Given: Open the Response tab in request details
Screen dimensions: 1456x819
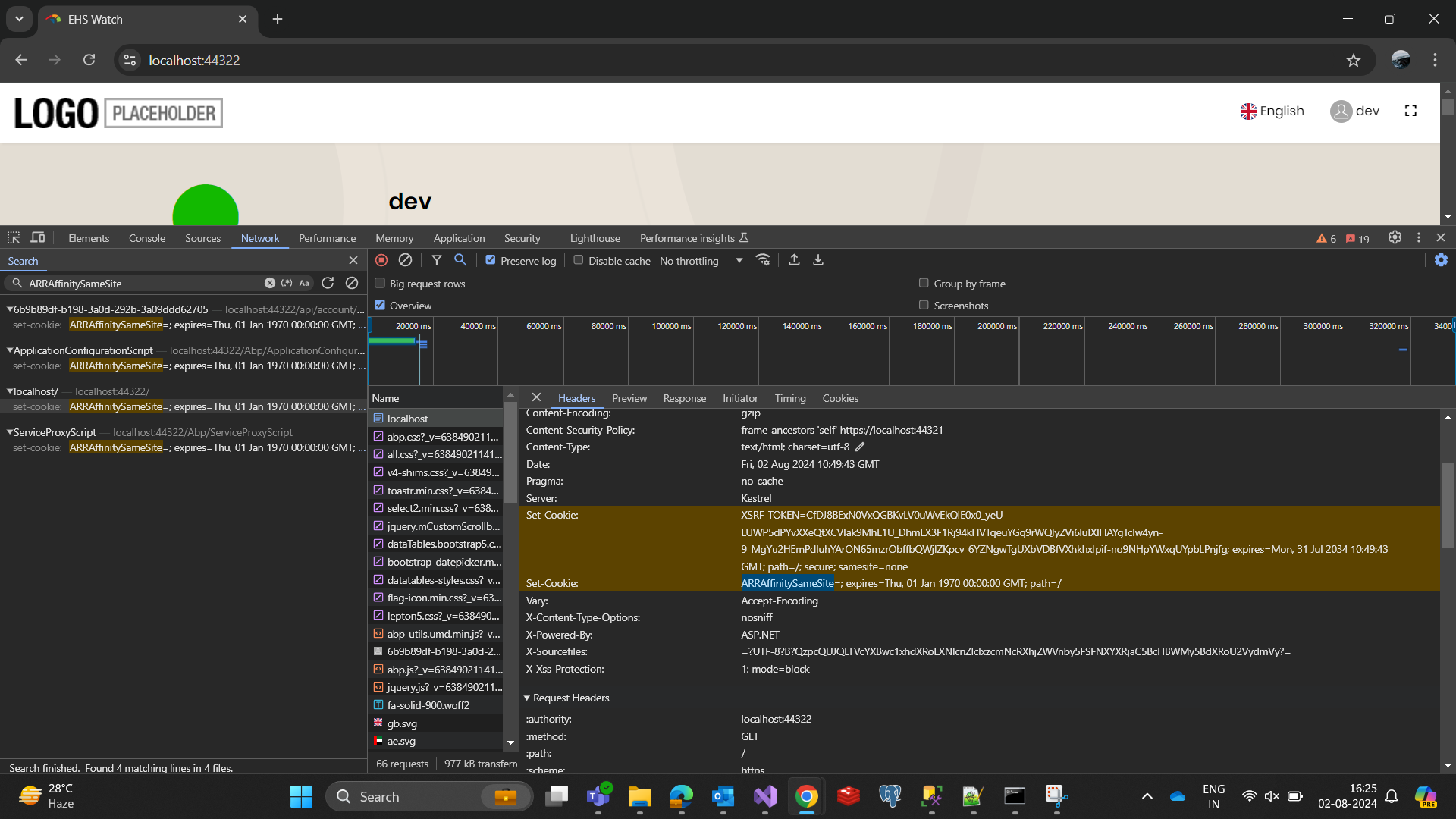Looking at the screenshot, I should coord(684,398).
